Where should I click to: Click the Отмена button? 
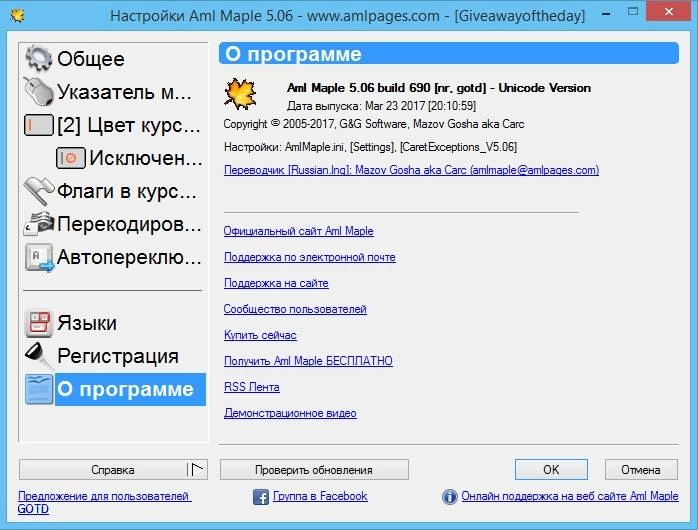tap(641, 469)
